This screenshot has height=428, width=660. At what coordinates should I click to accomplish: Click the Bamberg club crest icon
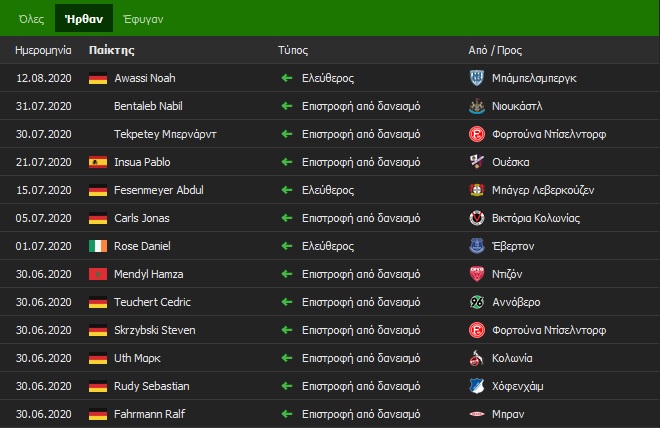click(476, 78)
